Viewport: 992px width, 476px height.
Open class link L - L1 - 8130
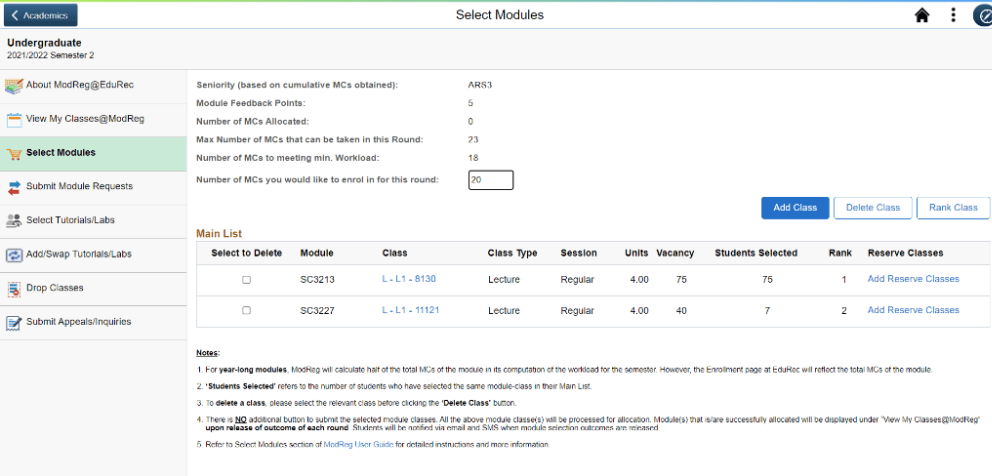tap(410, 279)
